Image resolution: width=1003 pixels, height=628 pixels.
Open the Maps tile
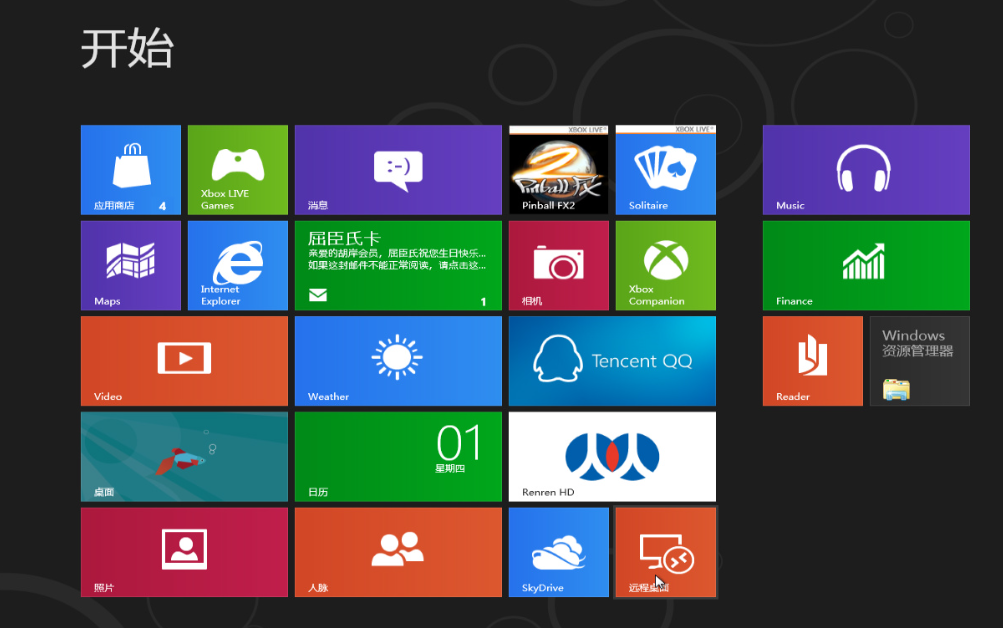(131, 265)
